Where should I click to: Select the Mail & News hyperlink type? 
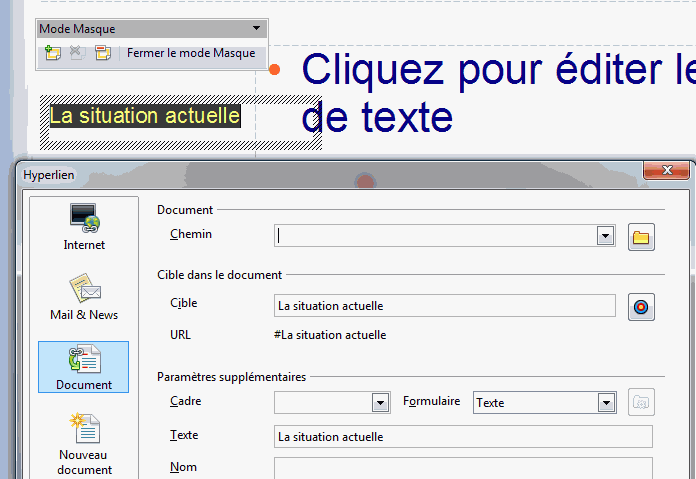click(x=84, y=297)
